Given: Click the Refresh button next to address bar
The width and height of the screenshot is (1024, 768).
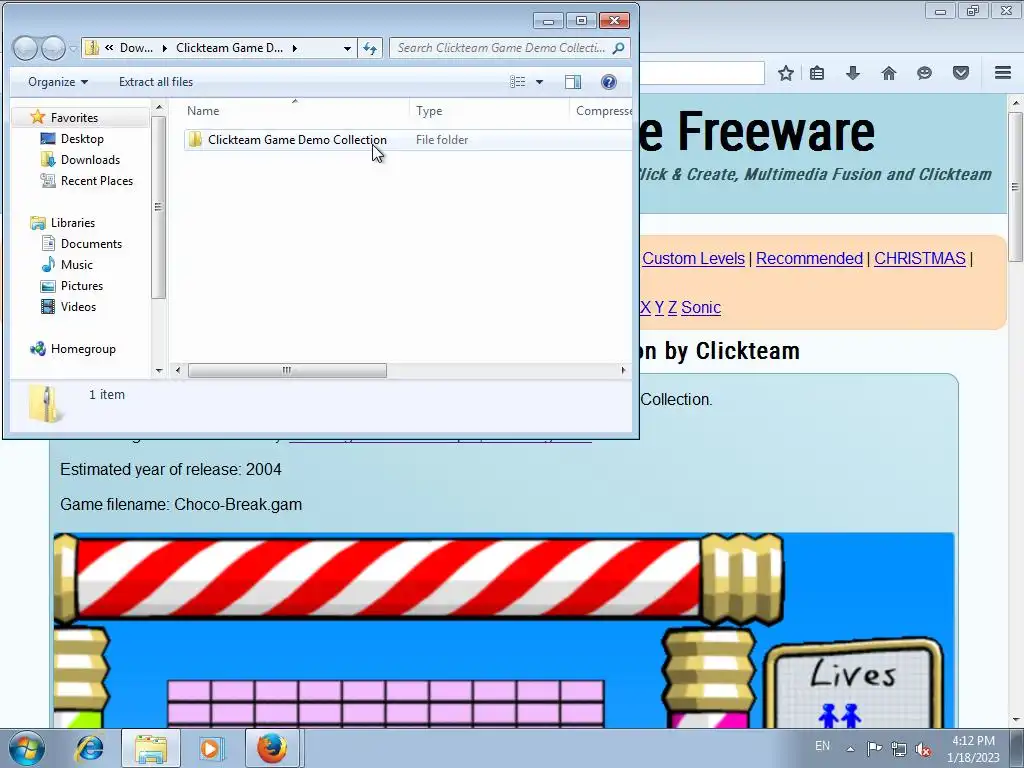Looking at the screenshot, I should (x=370, y=48).
